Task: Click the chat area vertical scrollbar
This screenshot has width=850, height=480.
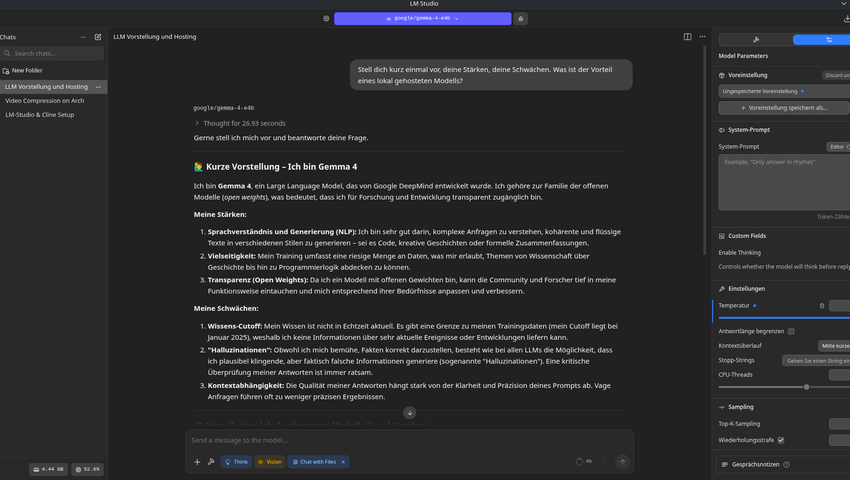Action: 705,150
